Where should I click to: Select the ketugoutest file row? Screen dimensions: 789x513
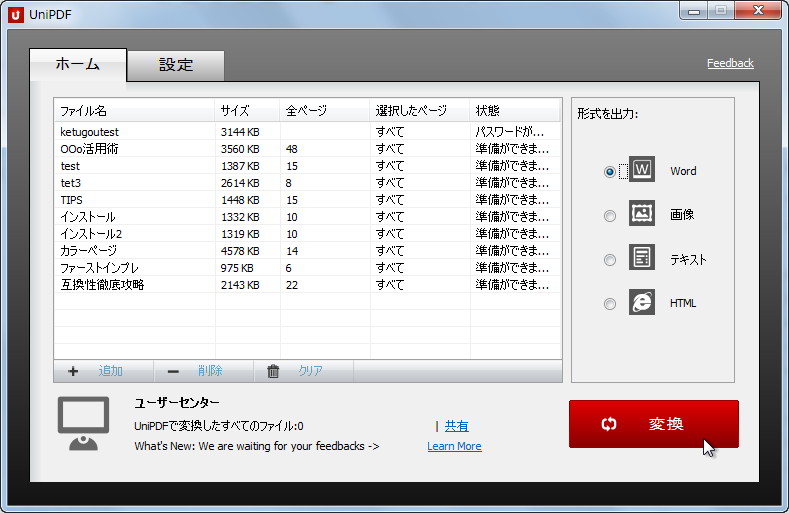coord(307,132)
